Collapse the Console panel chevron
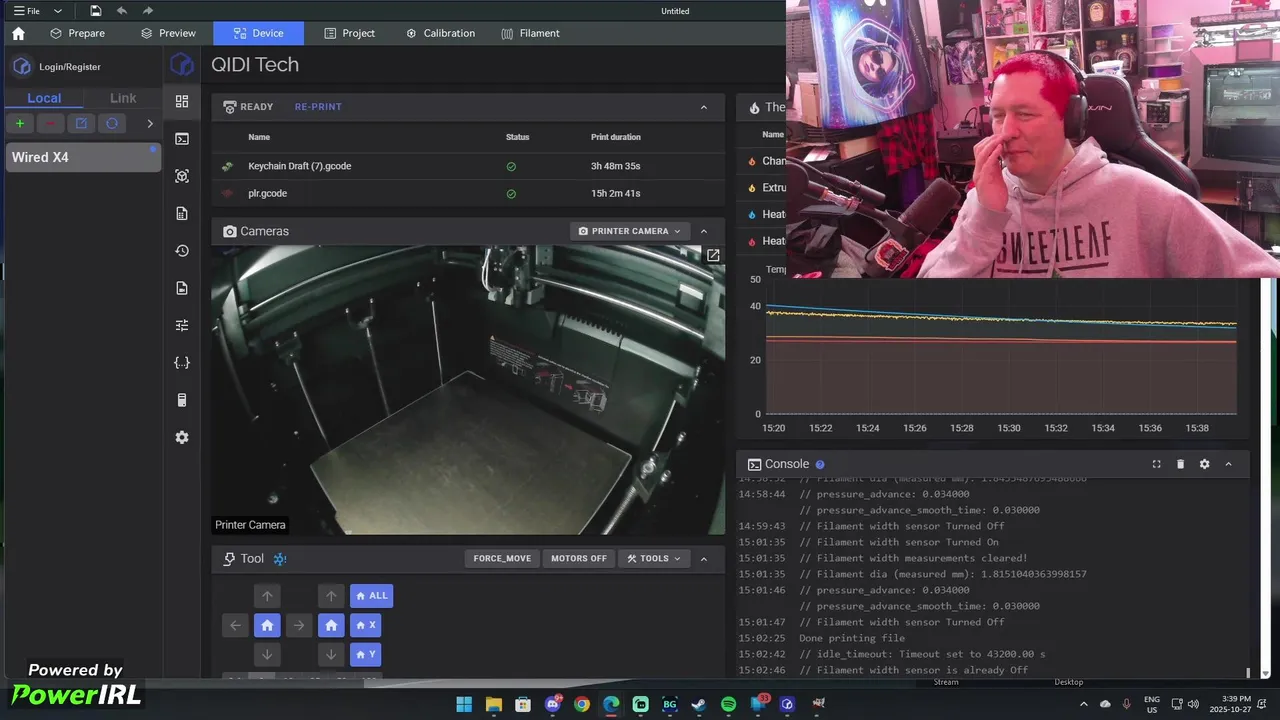 [x=1229, y=464]
